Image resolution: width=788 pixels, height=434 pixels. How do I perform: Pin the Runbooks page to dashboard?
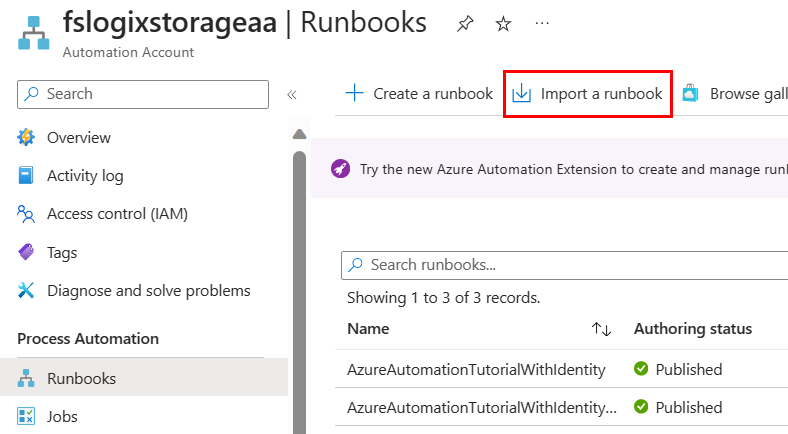click(465, 24)
